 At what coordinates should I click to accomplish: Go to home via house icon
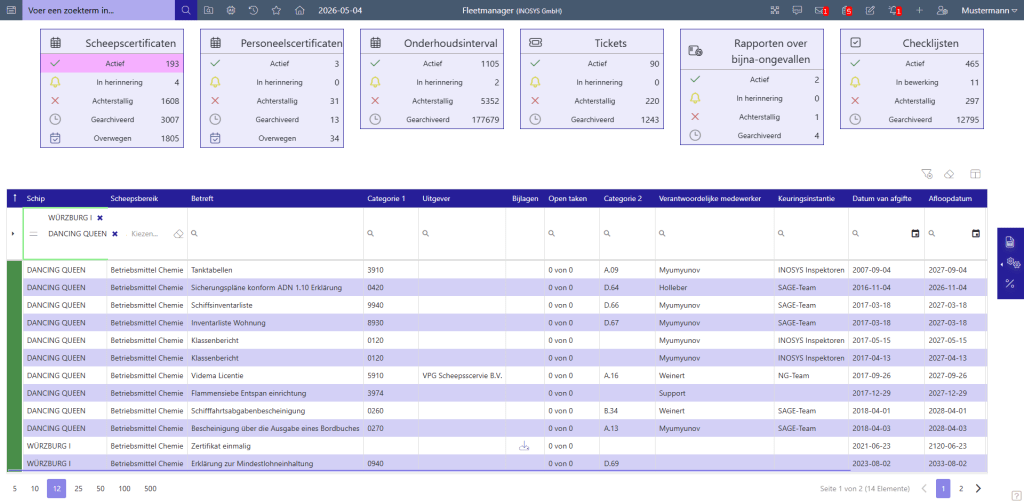click(300, 10)
